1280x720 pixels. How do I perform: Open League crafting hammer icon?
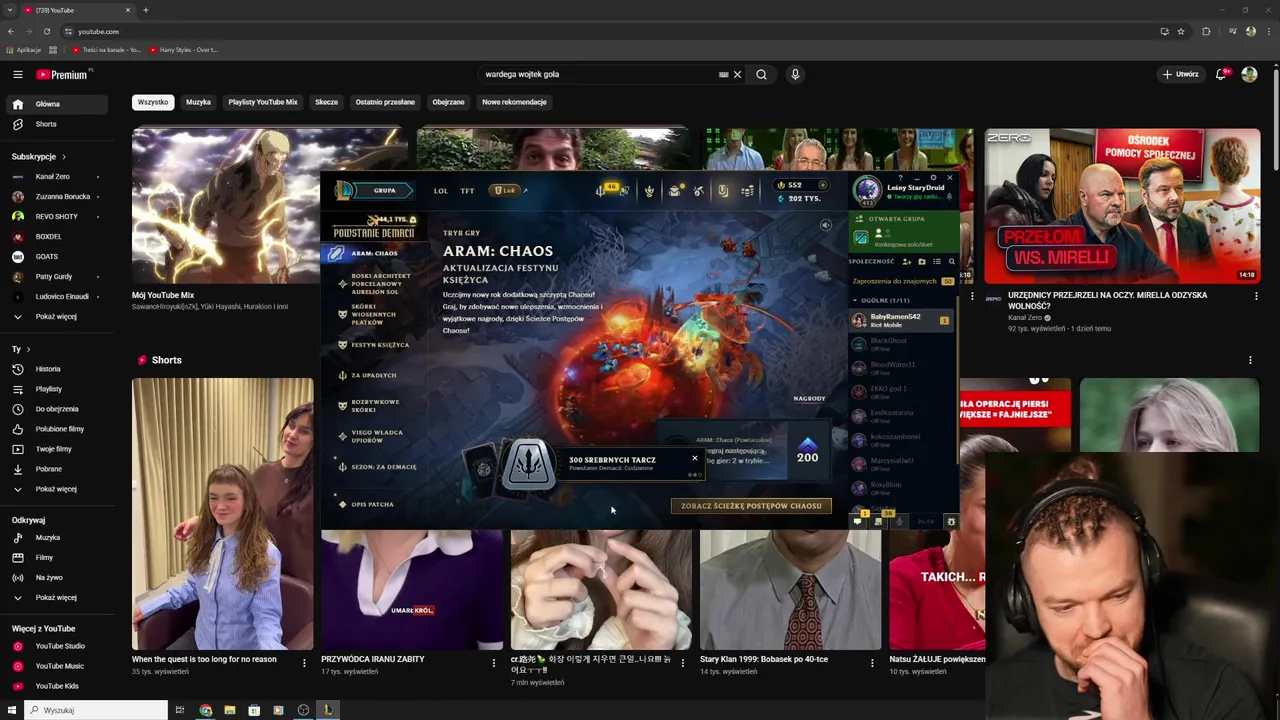[x=698, y=191]
